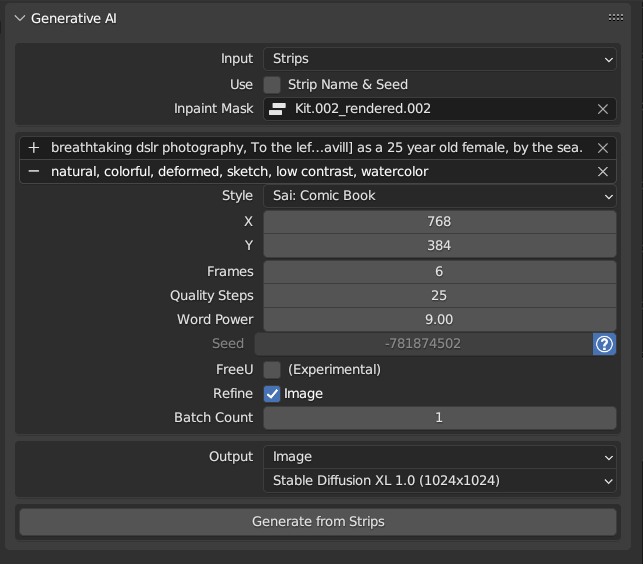Open the Stable Diffusion XL model dropdown

[x=440, y=481]
